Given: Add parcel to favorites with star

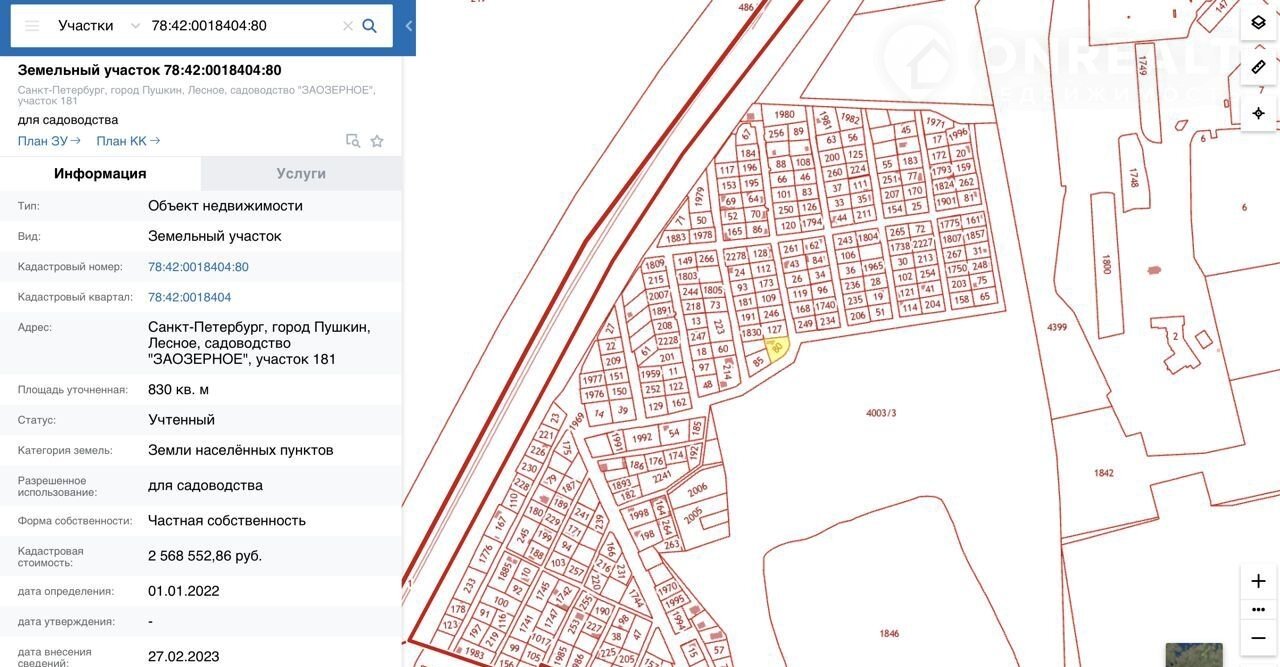Looking at the screenshot, I should (x=377, y=141).
